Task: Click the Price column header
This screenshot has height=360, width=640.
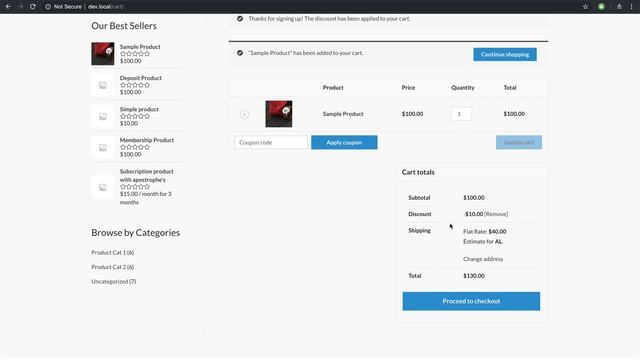Action: tap(408, 88)
